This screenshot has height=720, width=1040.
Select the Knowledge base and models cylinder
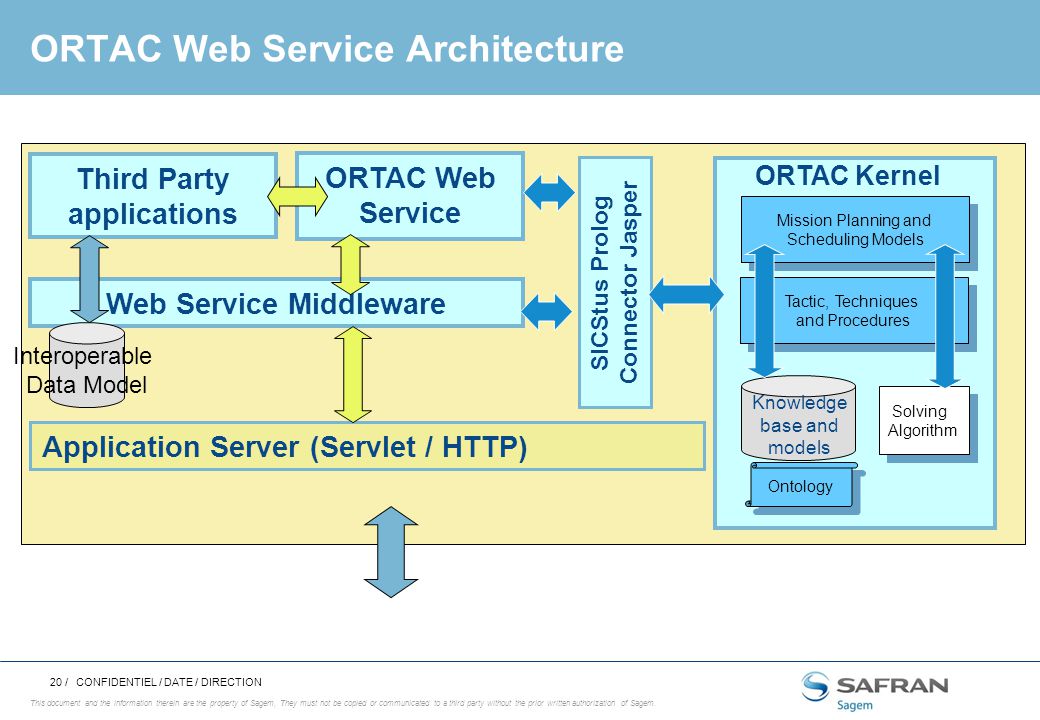pos(799,418)
